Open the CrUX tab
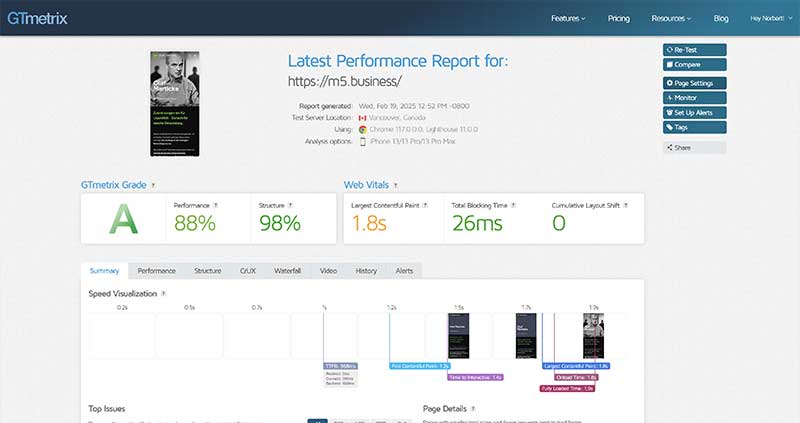This screenshot has height=423, width=800. [x=247, y=270]
